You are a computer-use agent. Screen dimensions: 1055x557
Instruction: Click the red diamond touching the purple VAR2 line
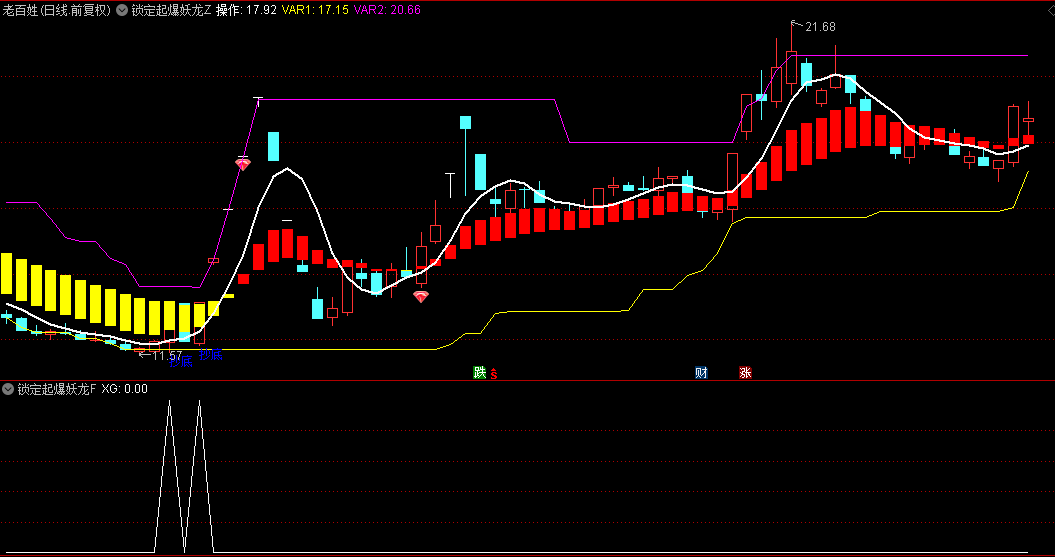coord(242,163)
